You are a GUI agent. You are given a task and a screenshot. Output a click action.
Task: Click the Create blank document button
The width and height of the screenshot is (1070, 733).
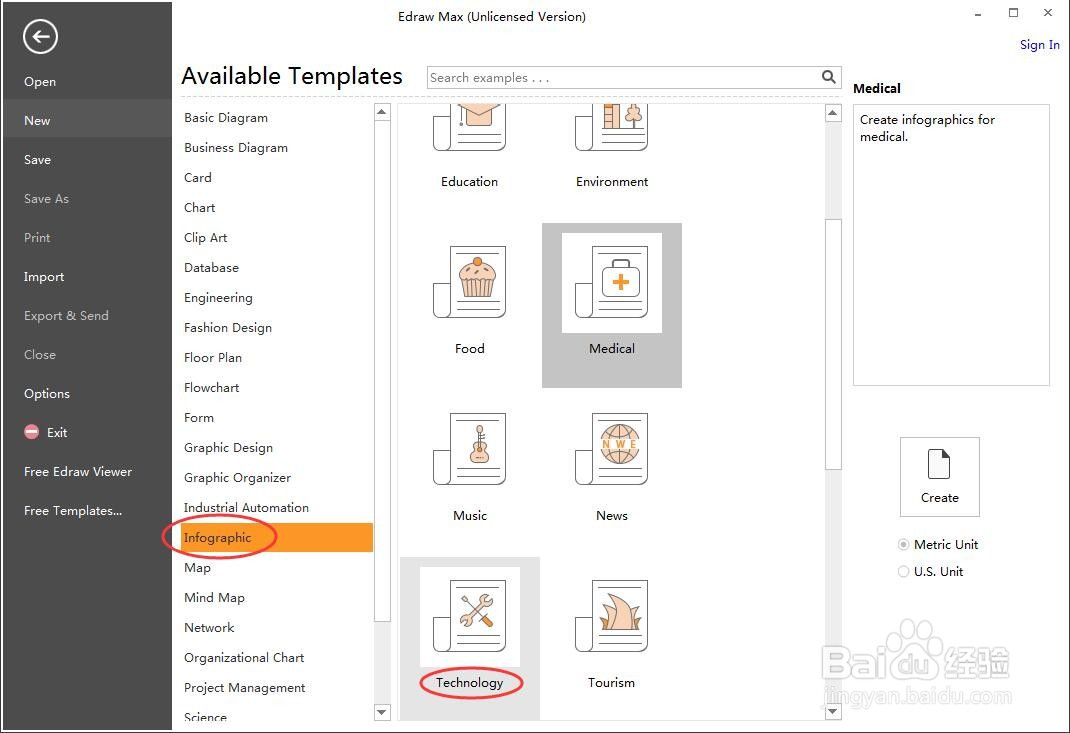pyautogui.click(x=940, y=477)
